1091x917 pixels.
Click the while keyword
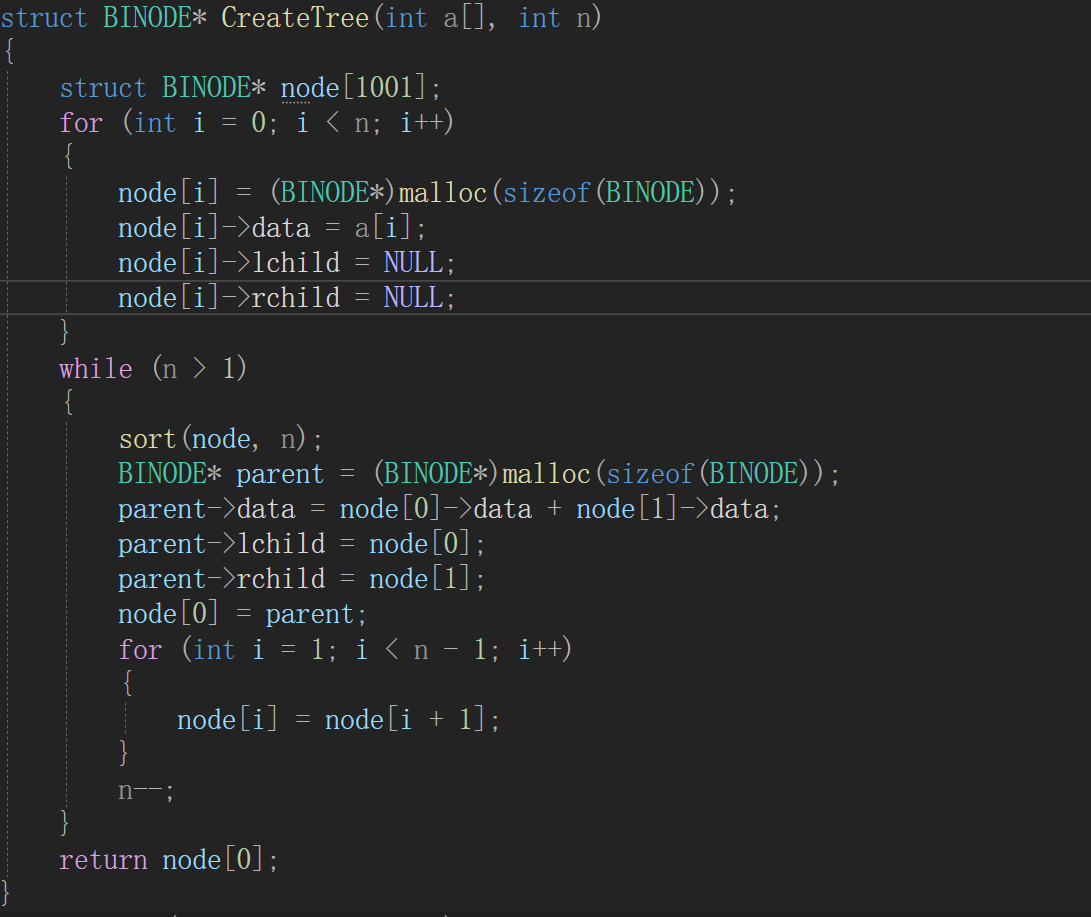pyautogui.click(x=95, y=369)
